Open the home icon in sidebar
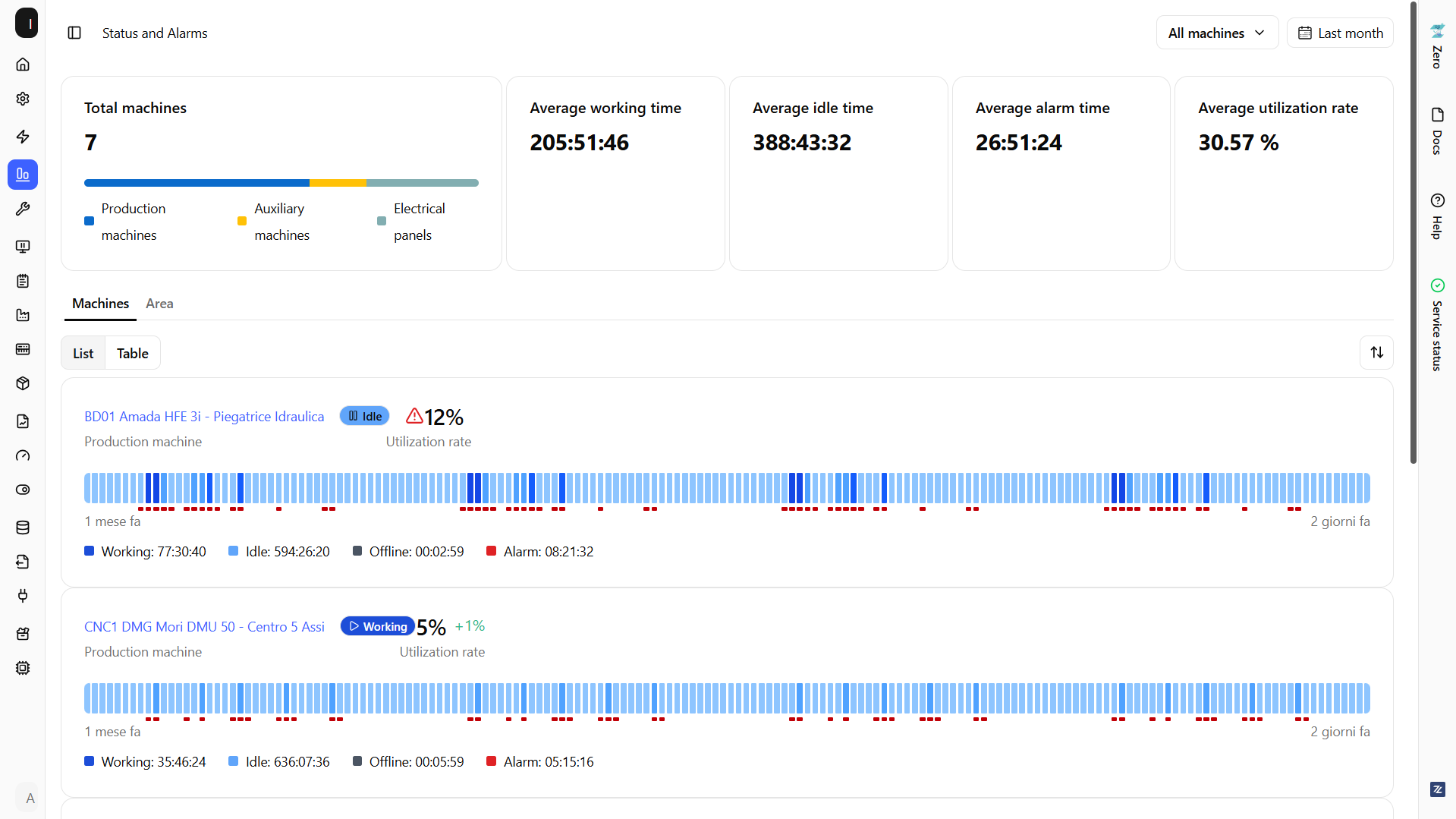 click(23, 65)
